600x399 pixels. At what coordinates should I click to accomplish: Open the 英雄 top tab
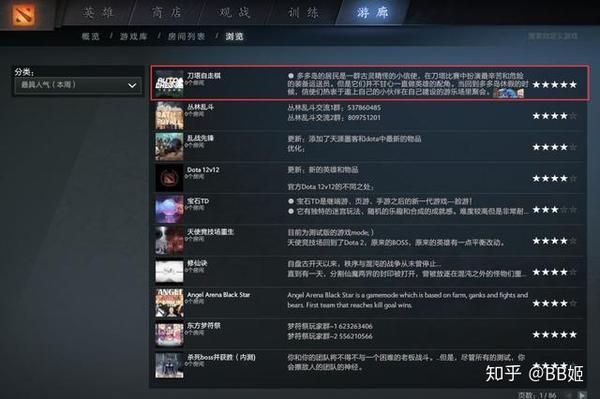click(x=98, y=13)
